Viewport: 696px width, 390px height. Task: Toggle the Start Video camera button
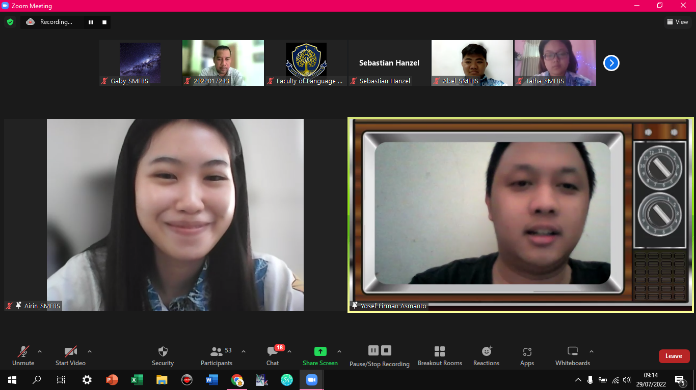point(71,356)
